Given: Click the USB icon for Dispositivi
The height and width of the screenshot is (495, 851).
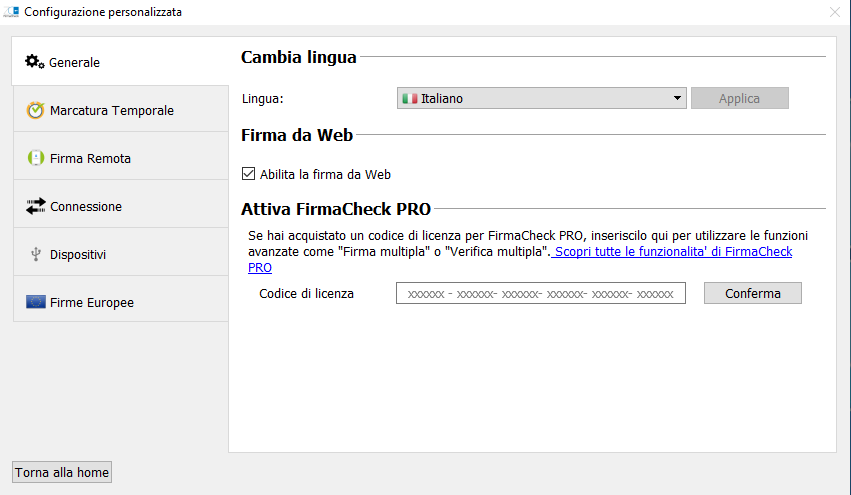Looking at the screenshot, I should pyautogui.click(x=36, y=254).
